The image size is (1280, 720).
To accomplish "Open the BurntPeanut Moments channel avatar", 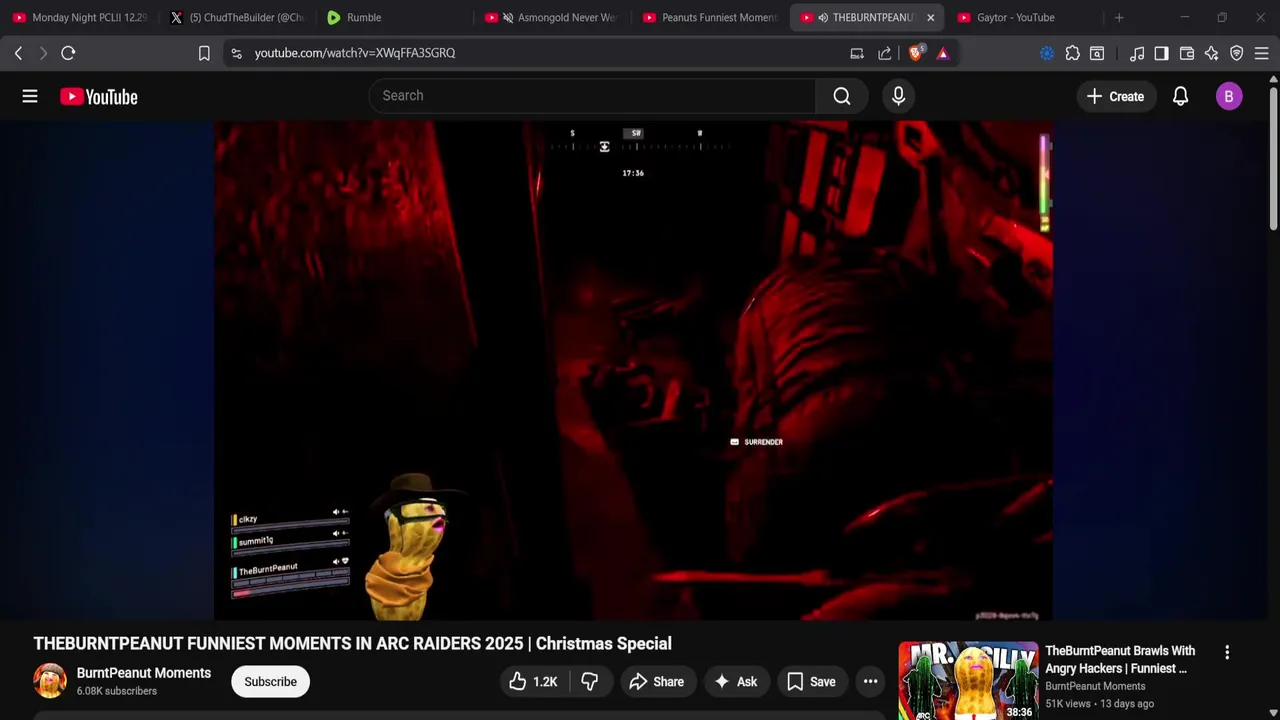I will [x=50, y=681].
